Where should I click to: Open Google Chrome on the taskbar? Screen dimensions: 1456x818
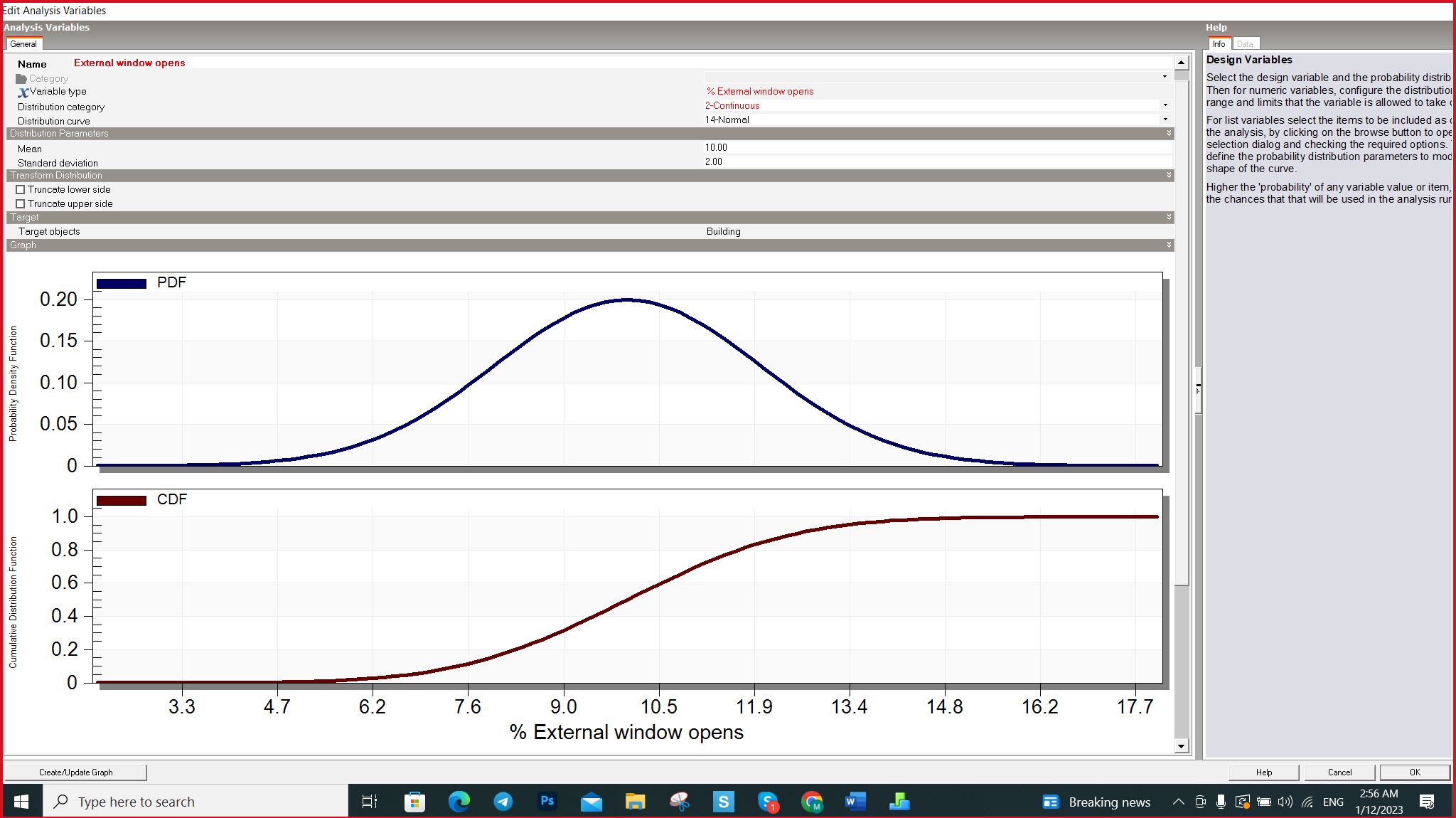(812, 802)
